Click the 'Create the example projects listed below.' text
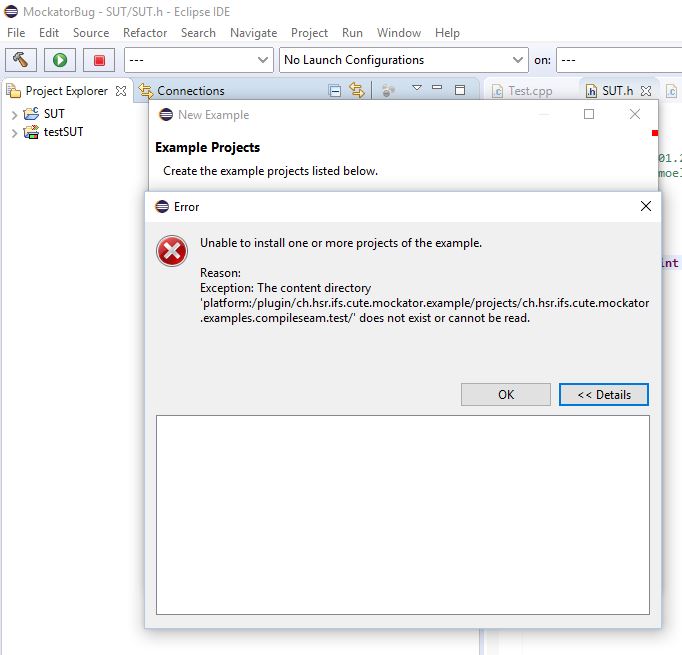Viewport: 682px width, 655px height. click(271, 171)
